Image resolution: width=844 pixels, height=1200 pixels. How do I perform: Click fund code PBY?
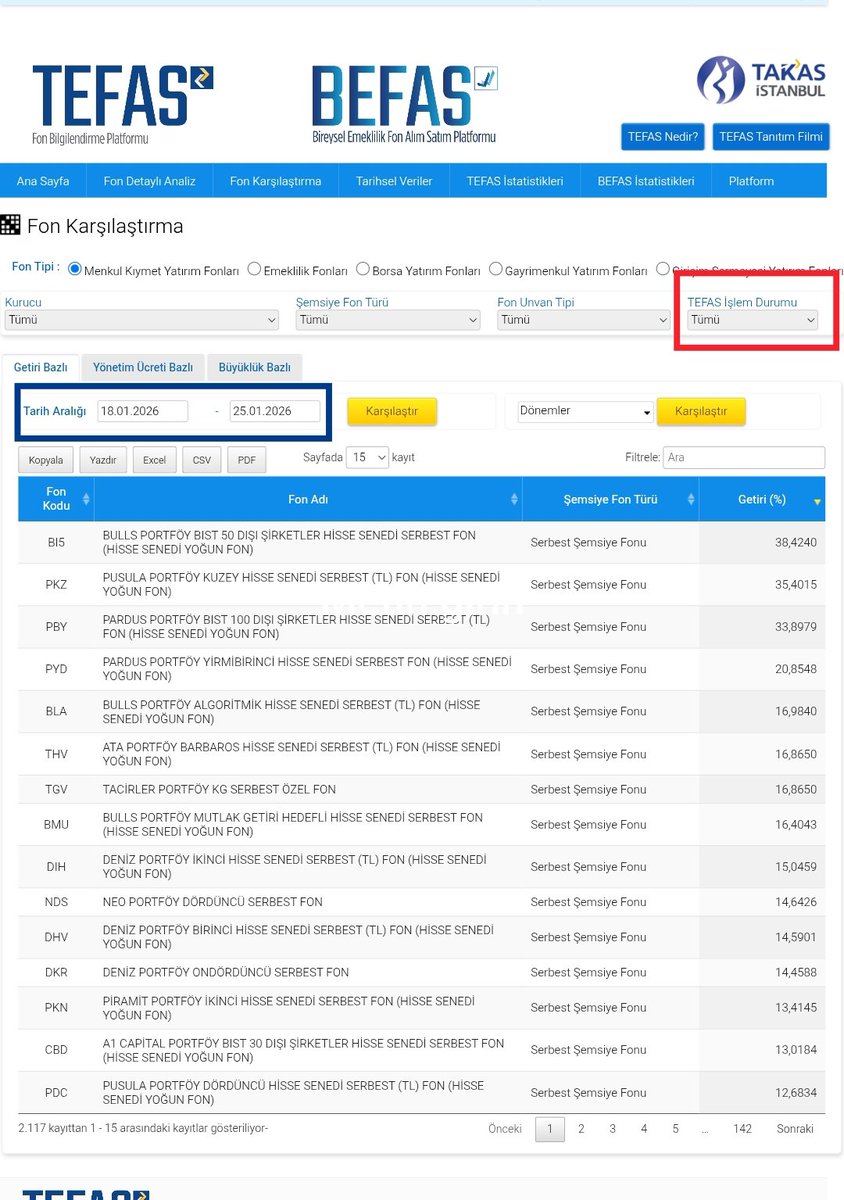pyautogui.click(x=56, y=627)
